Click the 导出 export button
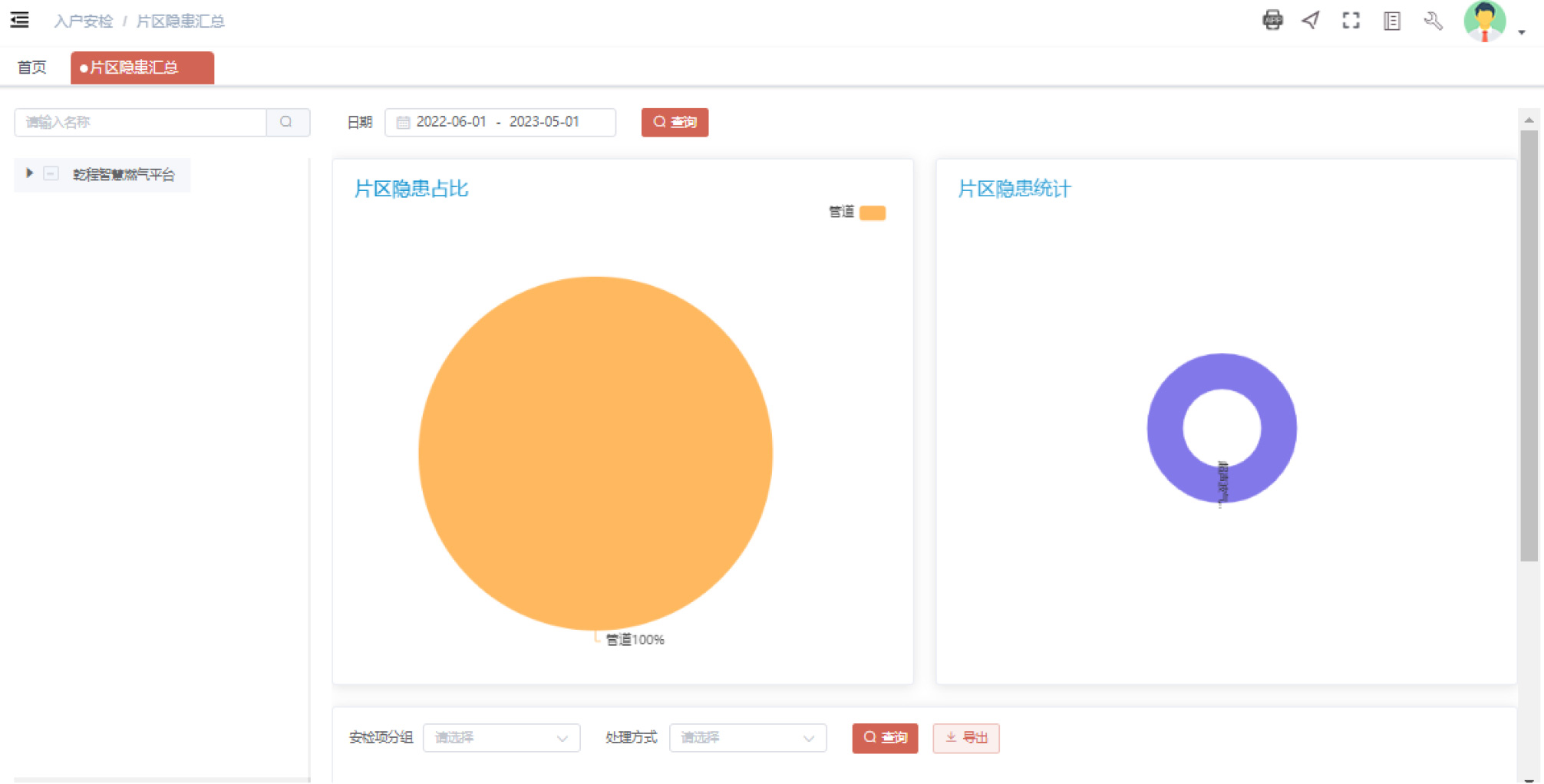Screen dimensions: 1544x784 point(965,738)
